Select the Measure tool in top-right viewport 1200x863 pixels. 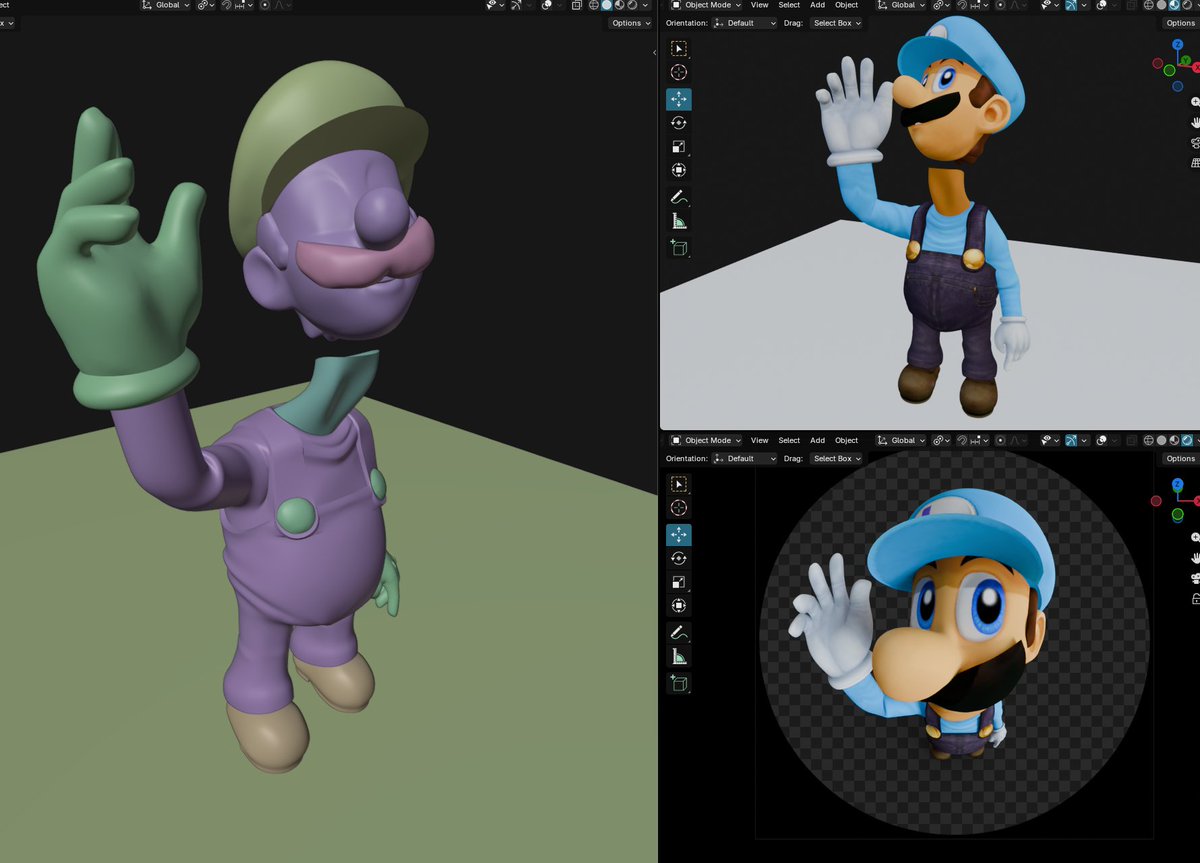(x=679, y=222)
